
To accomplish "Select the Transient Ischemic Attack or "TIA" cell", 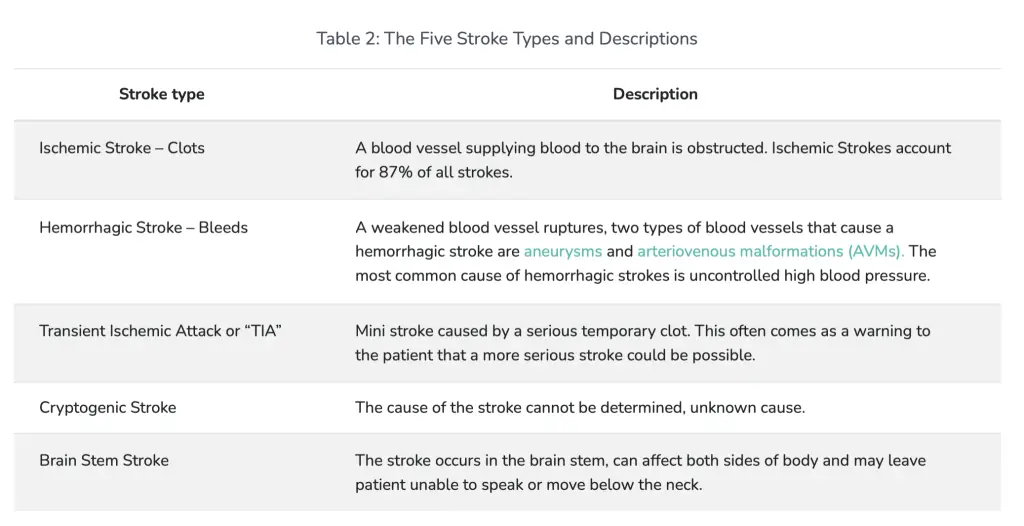I will point(160,331).
